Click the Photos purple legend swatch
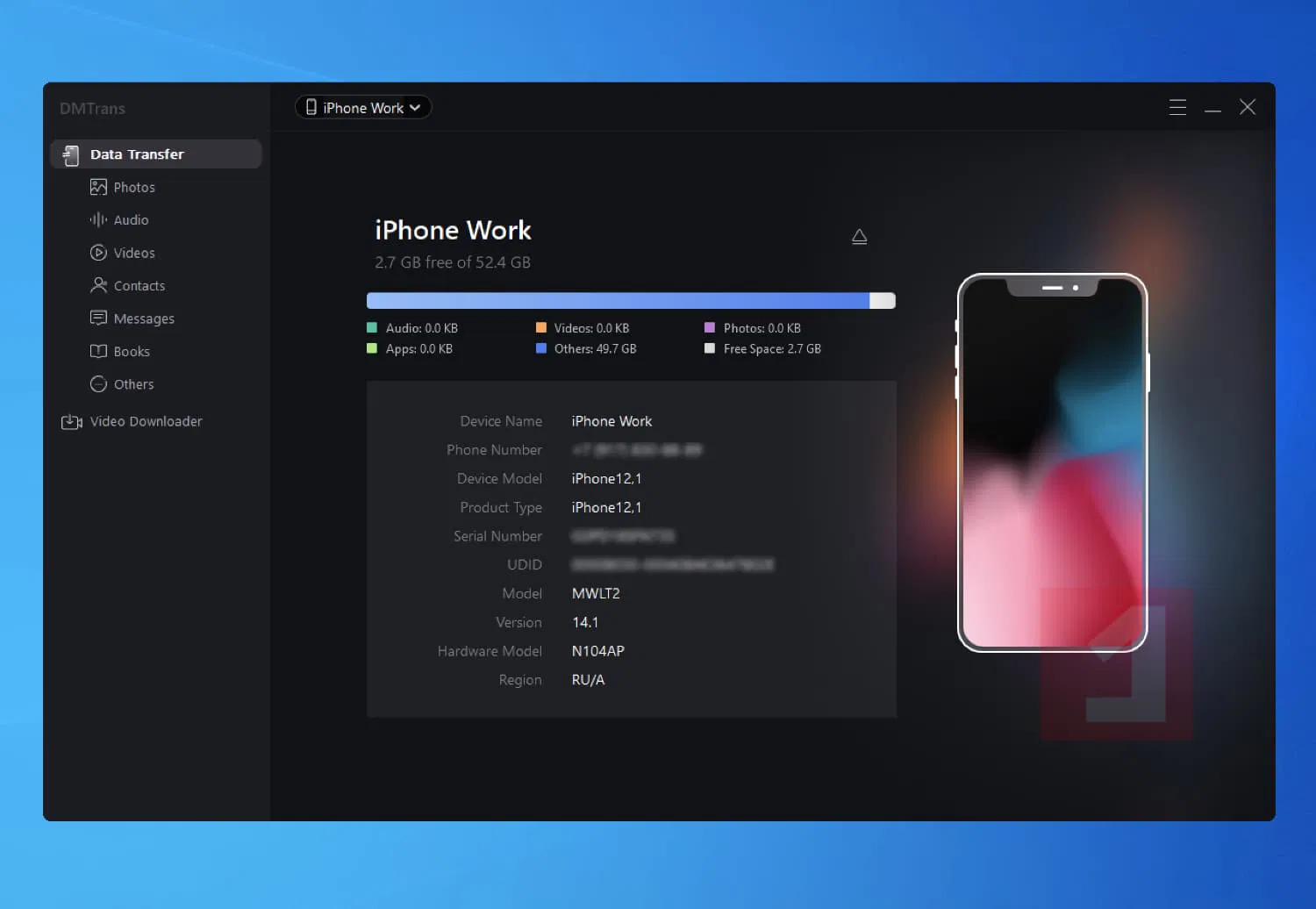The width and height of the screenshot is (1316, 909). [x=710, y=327]
